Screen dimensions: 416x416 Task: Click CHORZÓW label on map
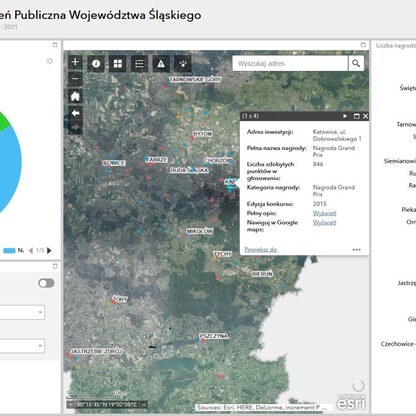(x=218, y=161)
